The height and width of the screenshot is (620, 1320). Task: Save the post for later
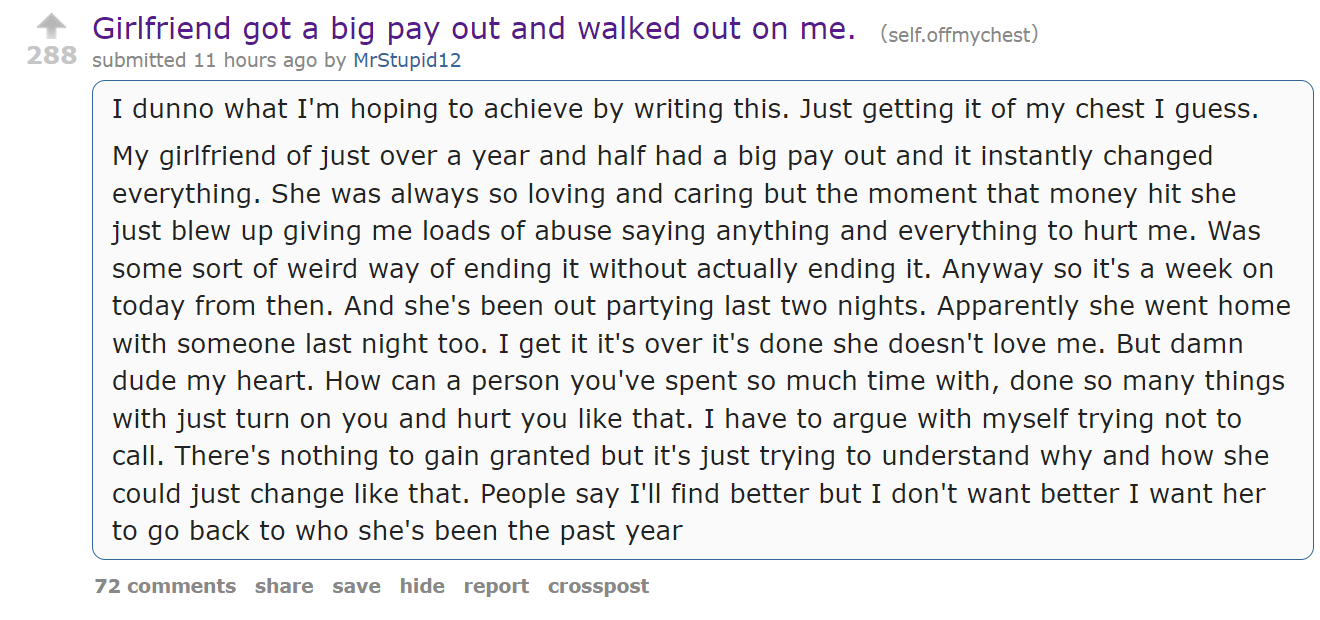tap(357, 586)
